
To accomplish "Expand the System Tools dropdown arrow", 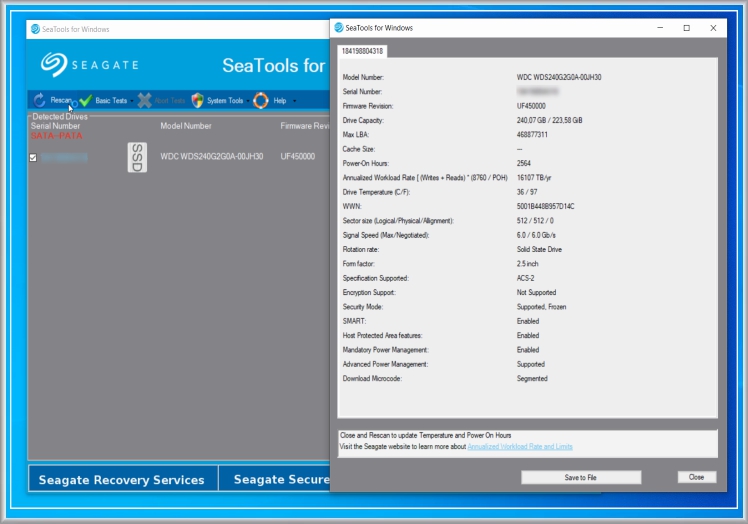I will click(x=248, y=101).
